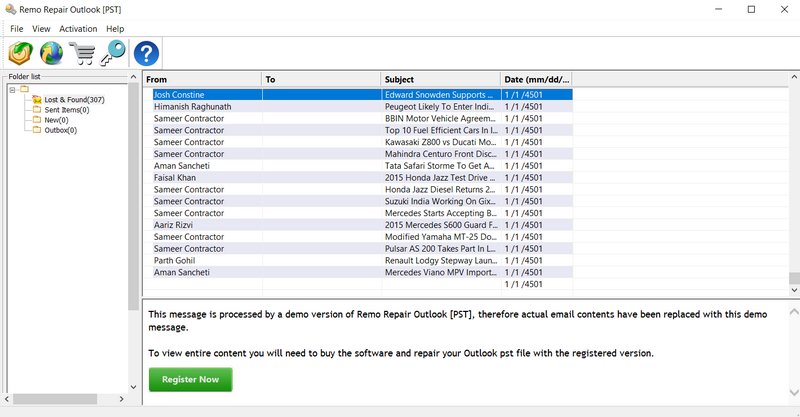Select the New folder in tree
The width and height of the screenshot is (800, 417).
click(x=56, y=120)
